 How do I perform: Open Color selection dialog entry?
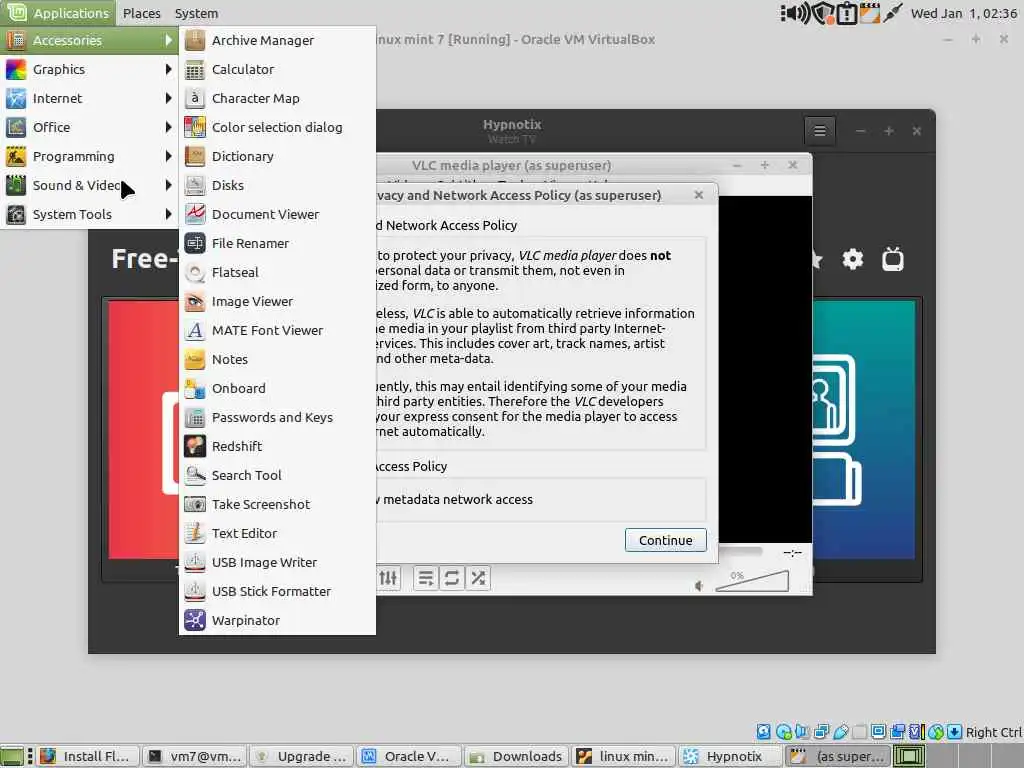(x=277, y=127)
